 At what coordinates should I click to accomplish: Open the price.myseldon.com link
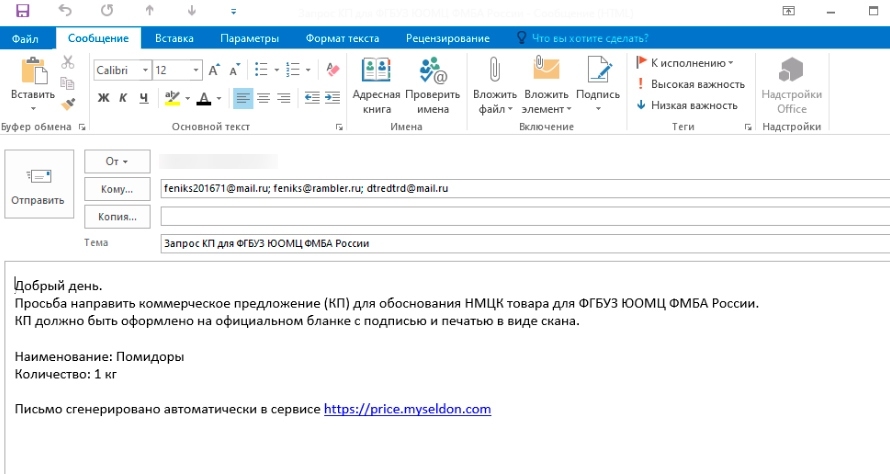[x=407, y=409]
